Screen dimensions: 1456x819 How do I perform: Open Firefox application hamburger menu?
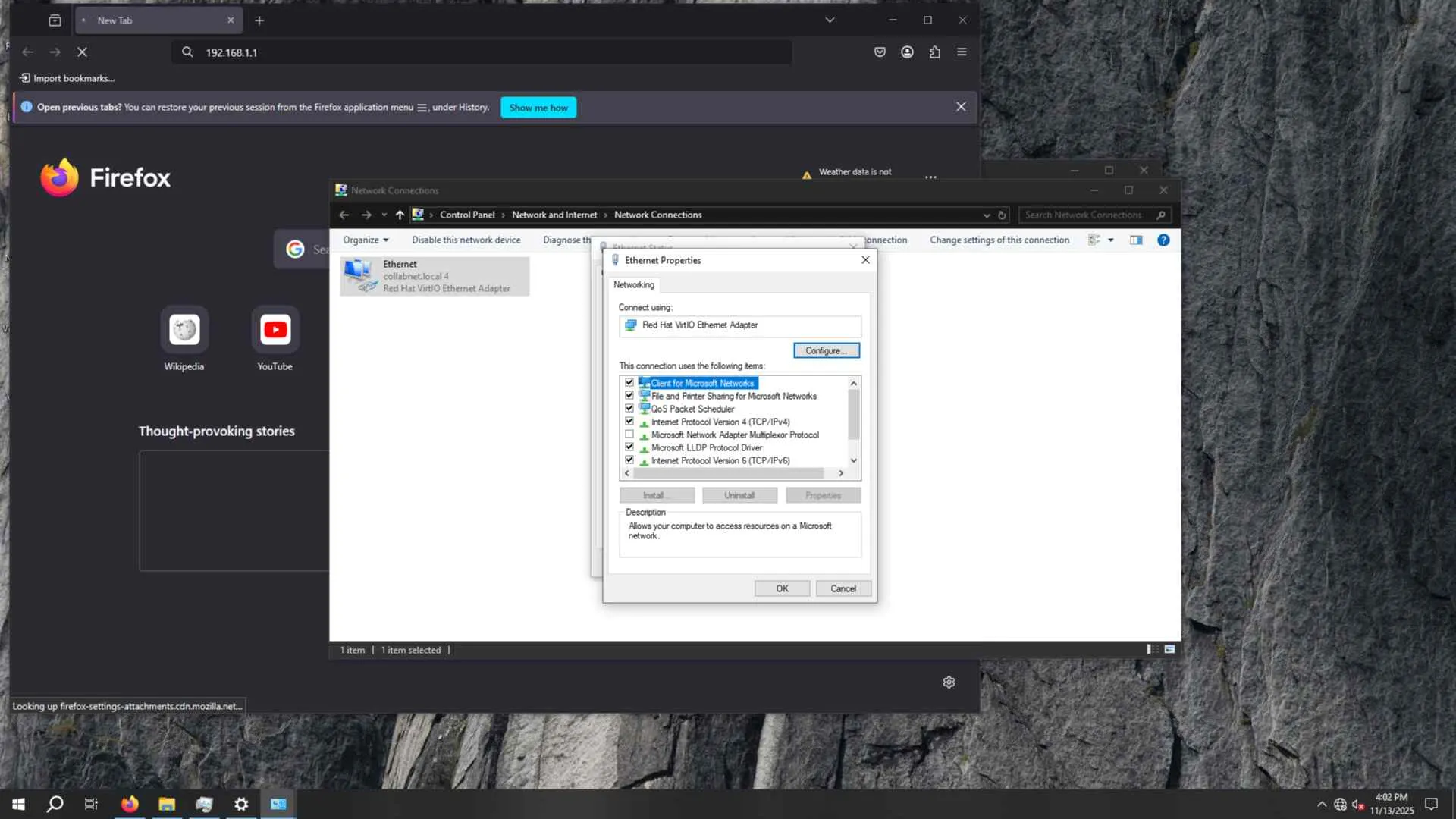962,52
